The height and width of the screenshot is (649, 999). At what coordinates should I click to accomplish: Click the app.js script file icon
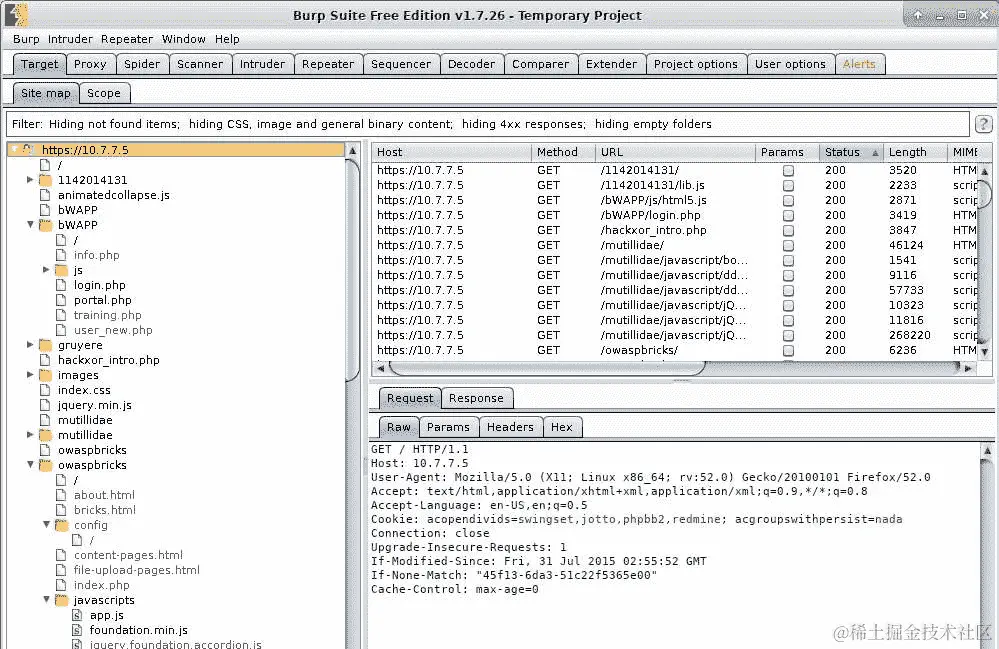coord(76,615)
